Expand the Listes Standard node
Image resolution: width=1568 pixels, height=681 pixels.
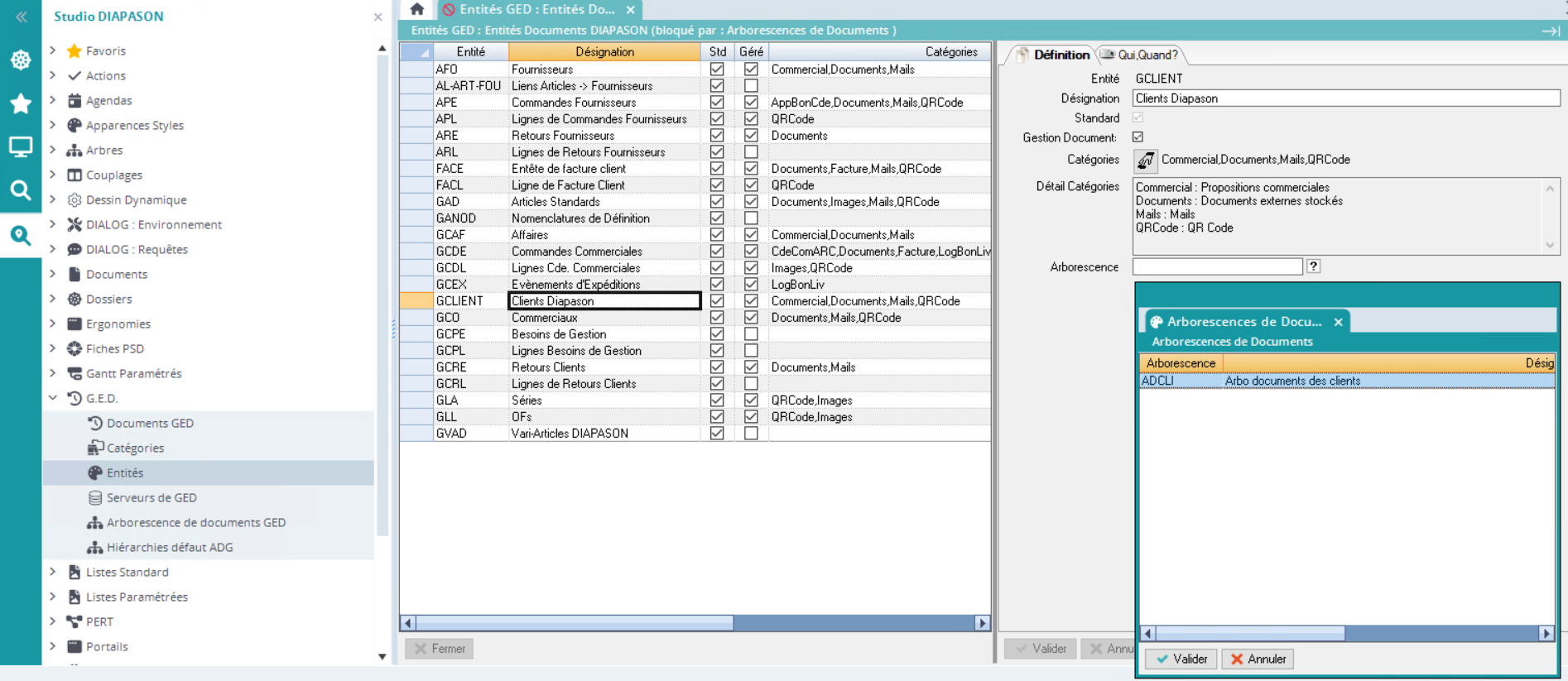53,572
